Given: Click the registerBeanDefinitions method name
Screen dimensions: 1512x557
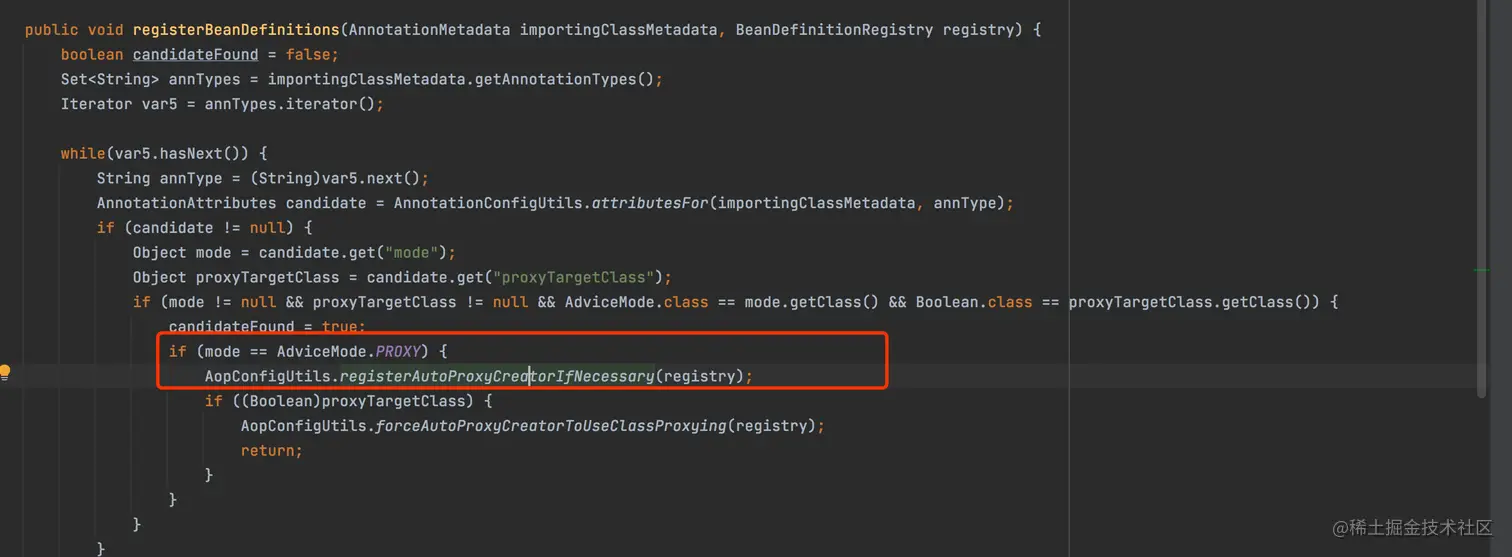Looking at the screenshot, I should 236,30.
